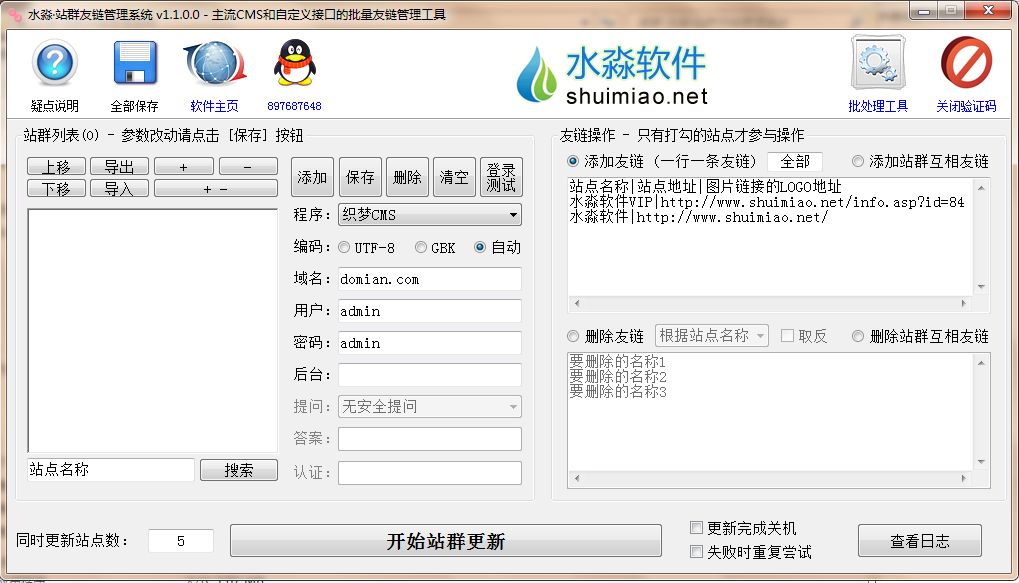Select 删除站群互相友链 radio option
The width and height of the screenshot is (1019, 583).
(858, 336)
